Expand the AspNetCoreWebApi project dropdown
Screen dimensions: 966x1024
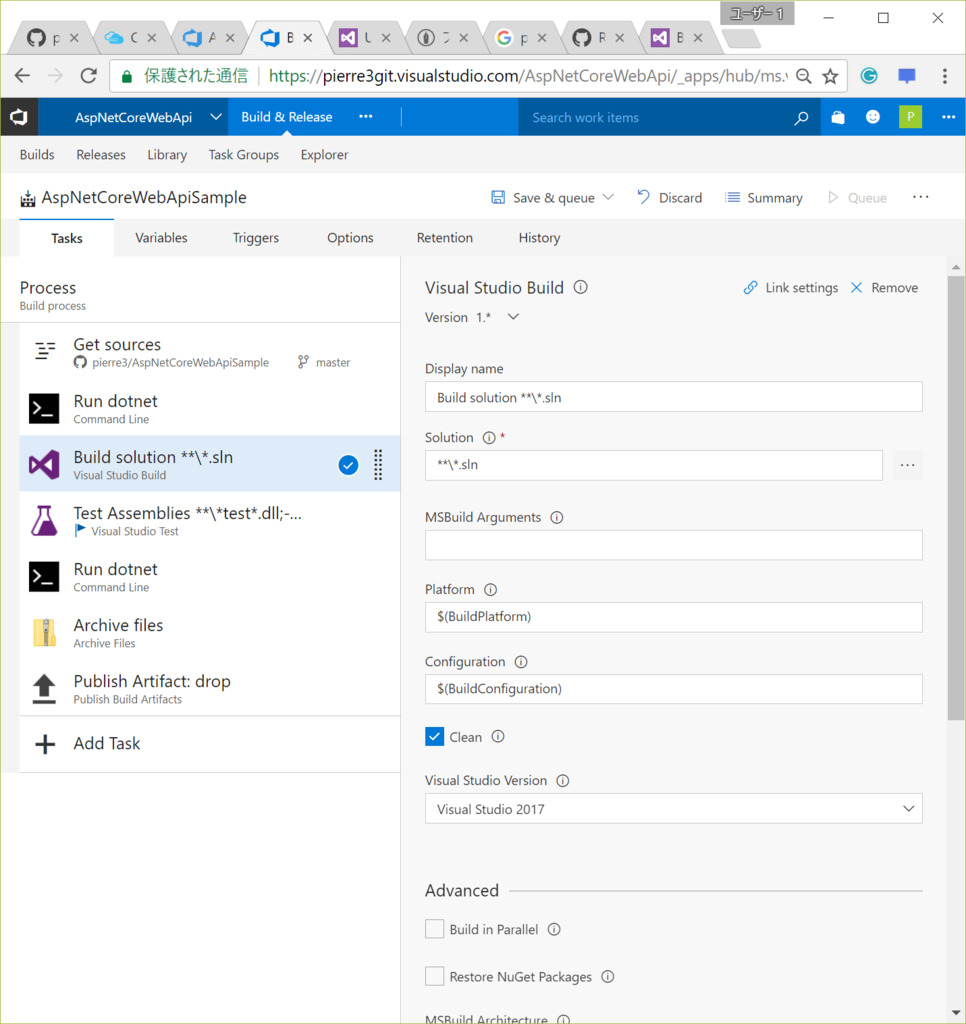pyautogui.click(x=216, y=117)
